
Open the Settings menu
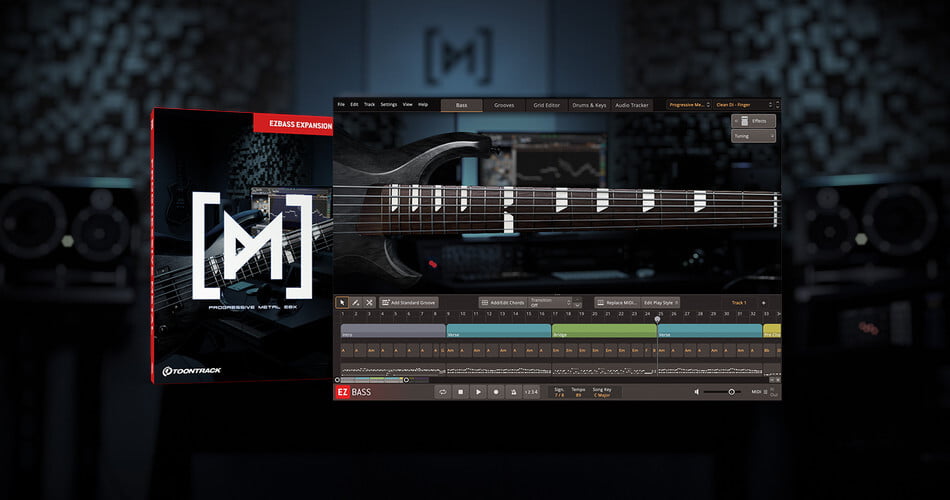[389, 104]
